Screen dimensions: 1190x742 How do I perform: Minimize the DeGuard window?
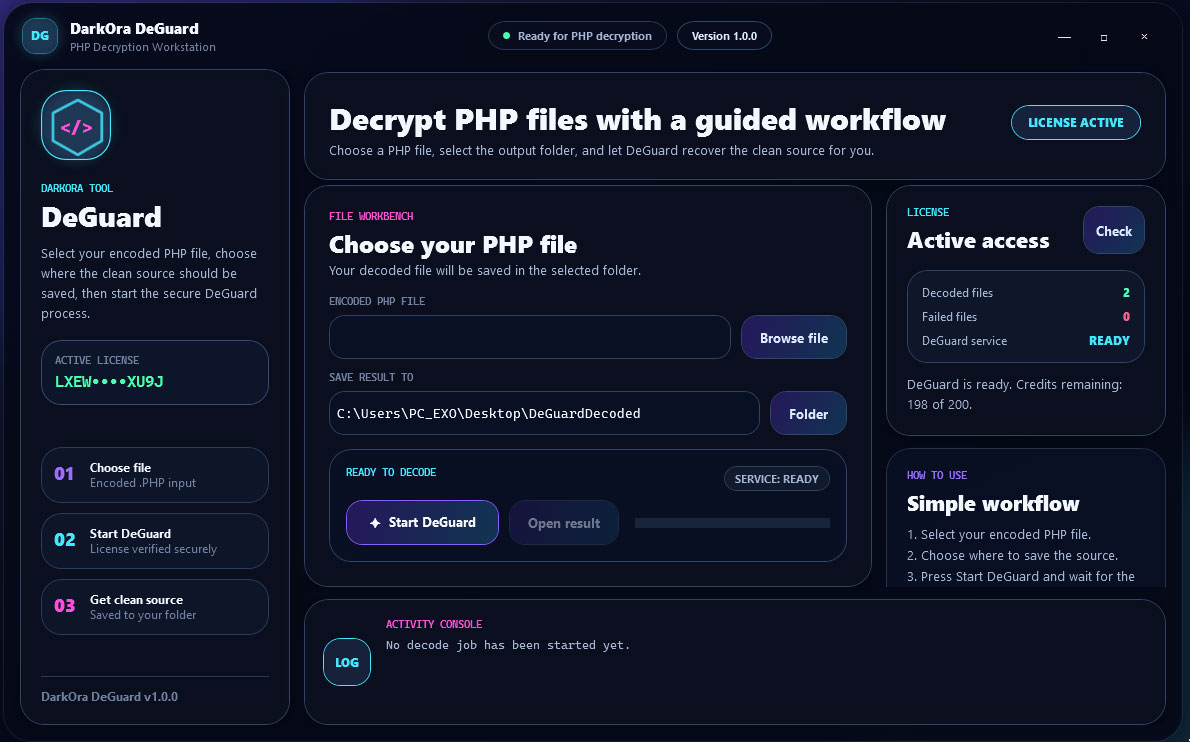[x=1064, y=36]
